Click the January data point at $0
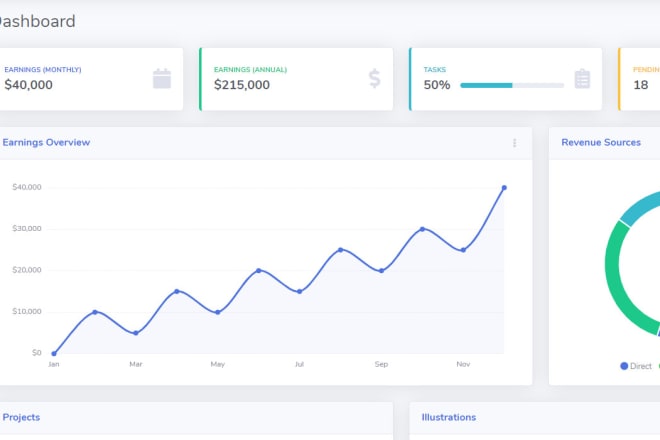Viewport: 660px width, 440px height. pyautogui.click(x=54, y=354)
